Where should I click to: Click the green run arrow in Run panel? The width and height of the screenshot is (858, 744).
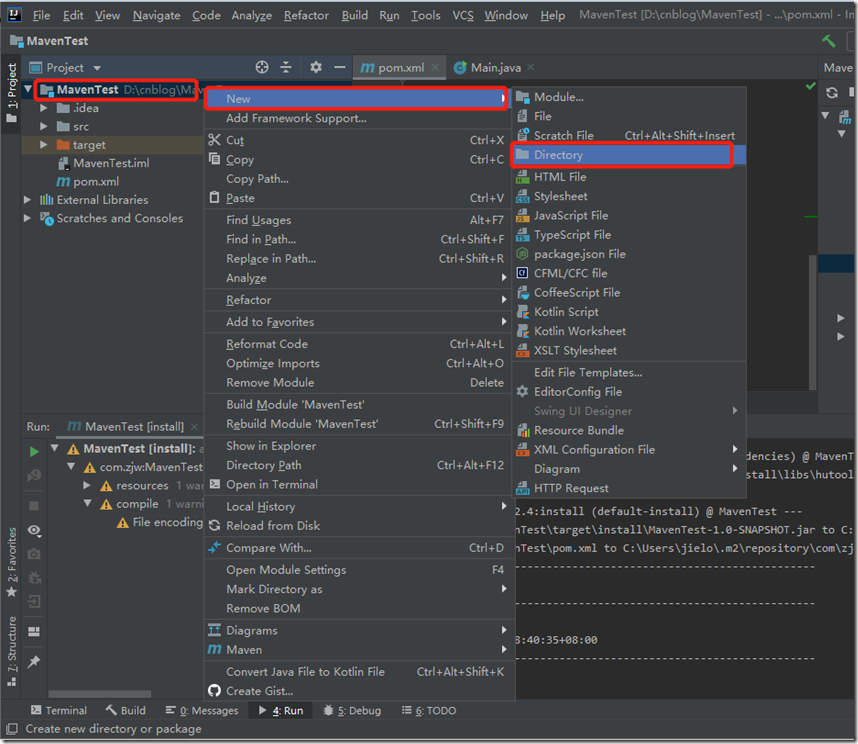click(34, 451)
